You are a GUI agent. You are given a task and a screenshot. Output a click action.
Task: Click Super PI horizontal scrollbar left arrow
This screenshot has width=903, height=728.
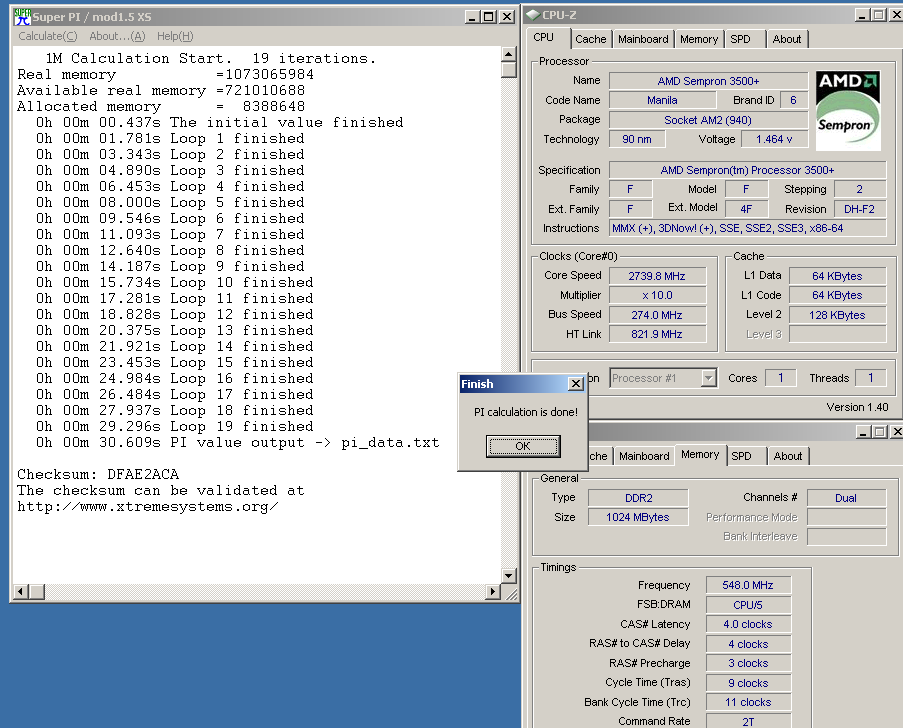pyautogui.click(x=20, y=591)
